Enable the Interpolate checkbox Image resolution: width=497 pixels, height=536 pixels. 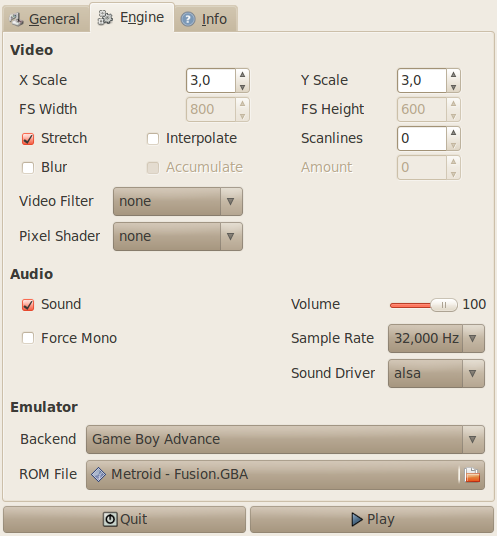[153, 139]
